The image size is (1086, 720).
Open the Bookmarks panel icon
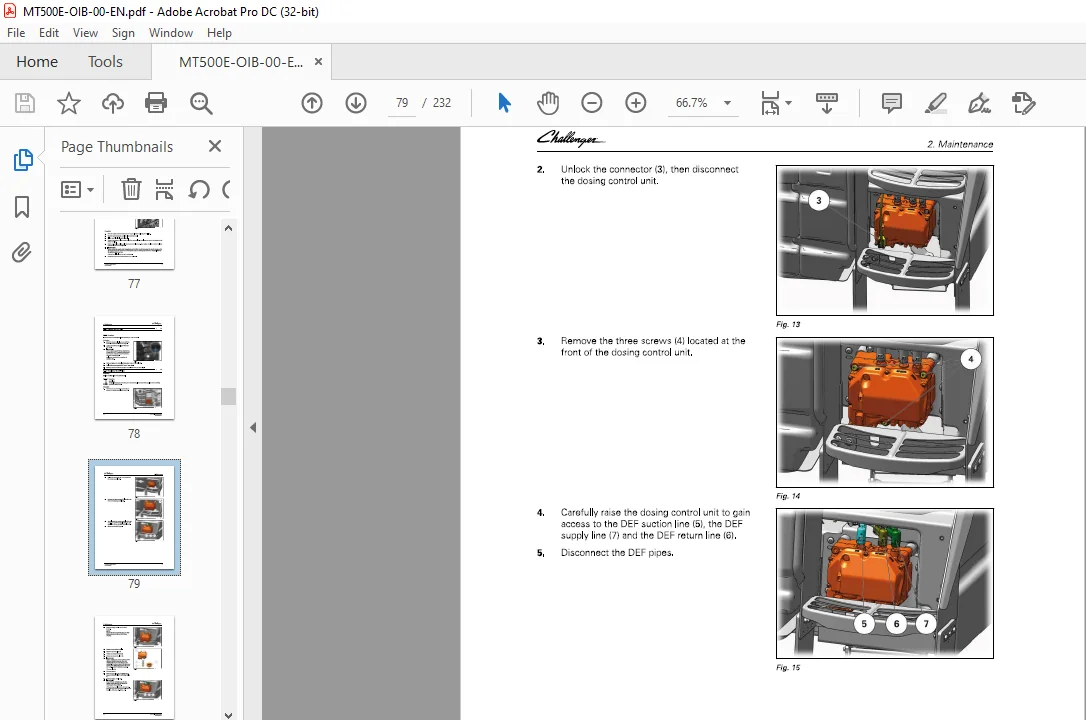coord(22,206)
